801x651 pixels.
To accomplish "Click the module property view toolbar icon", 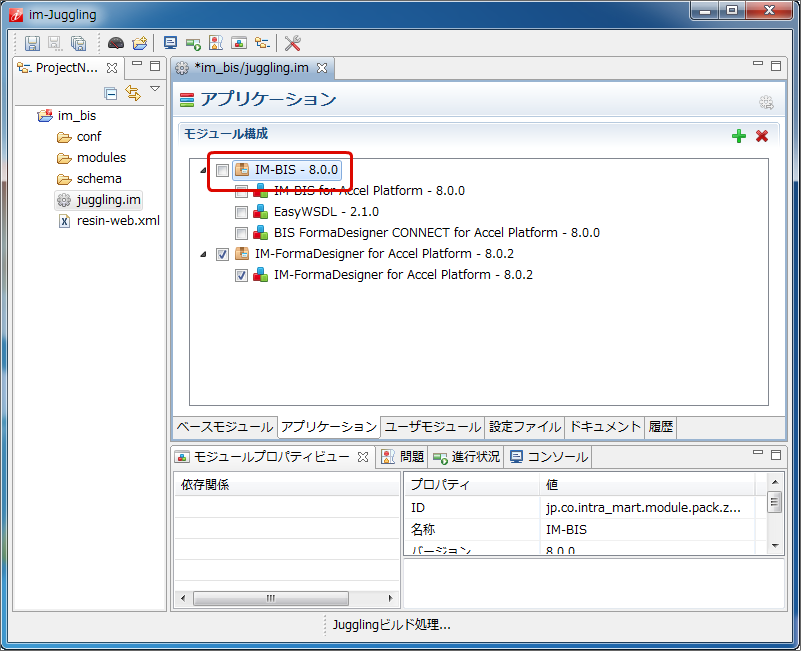I will tap(239, 43).
